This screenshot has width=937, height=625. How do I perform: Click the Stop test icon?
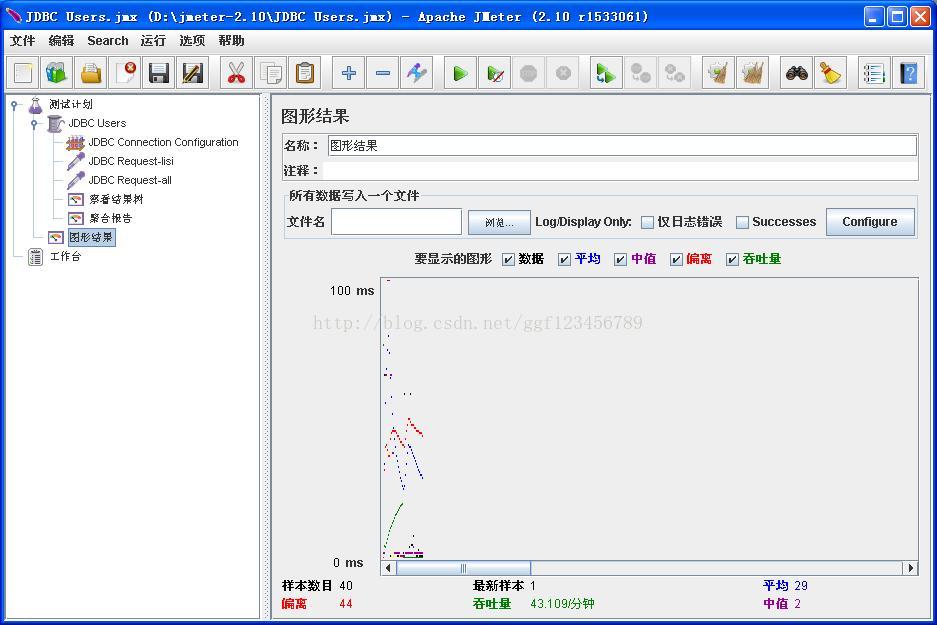point(529,73)
